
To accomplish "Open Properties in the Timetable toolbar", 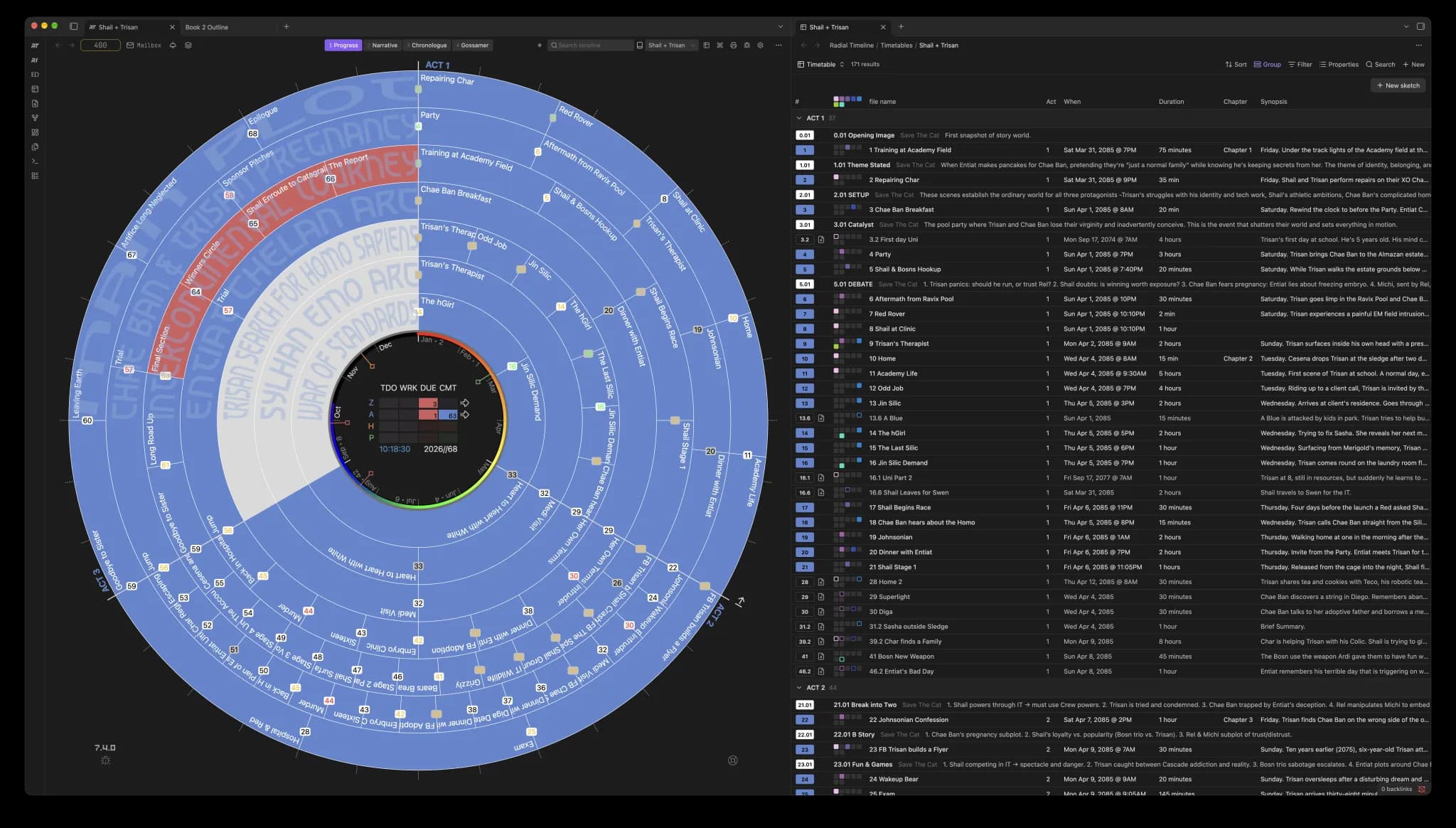I will [1339, 65].
